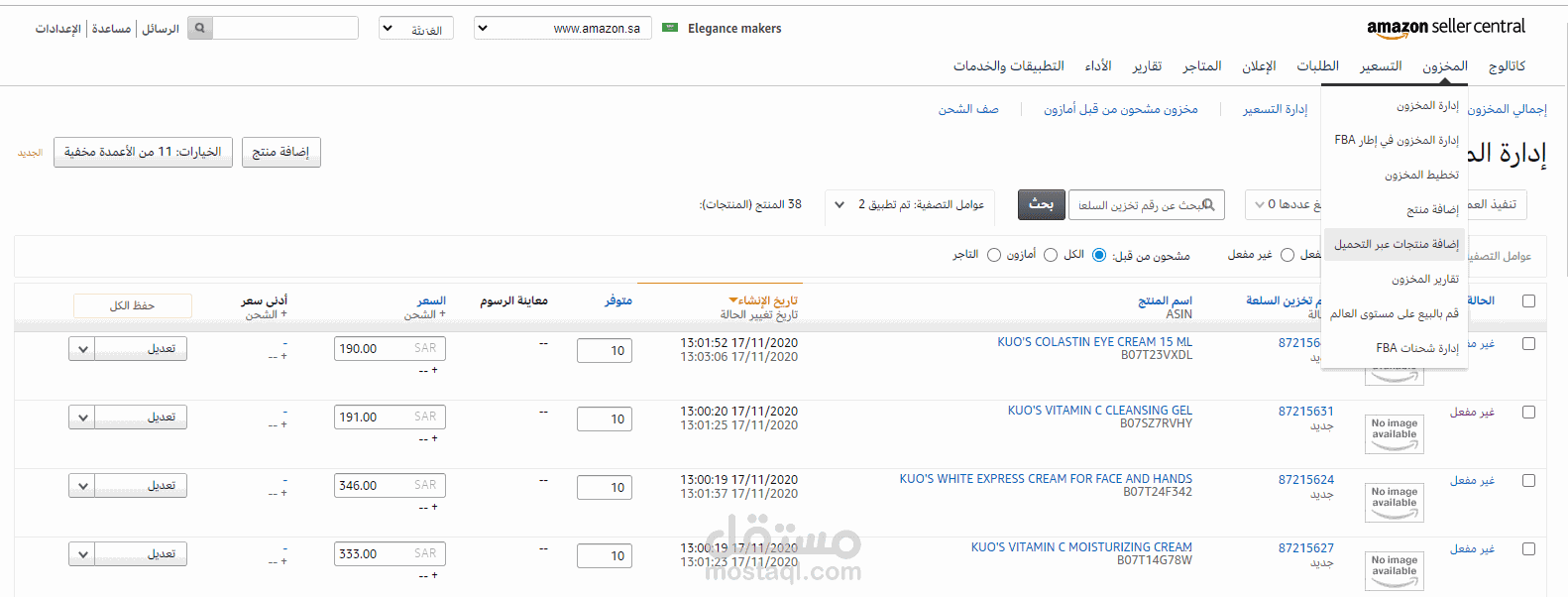1568x597 pixels.
Task: Click the Saudi flag icon next to Elegance makers
Action: pyautogui.click(x=670, y=28)
